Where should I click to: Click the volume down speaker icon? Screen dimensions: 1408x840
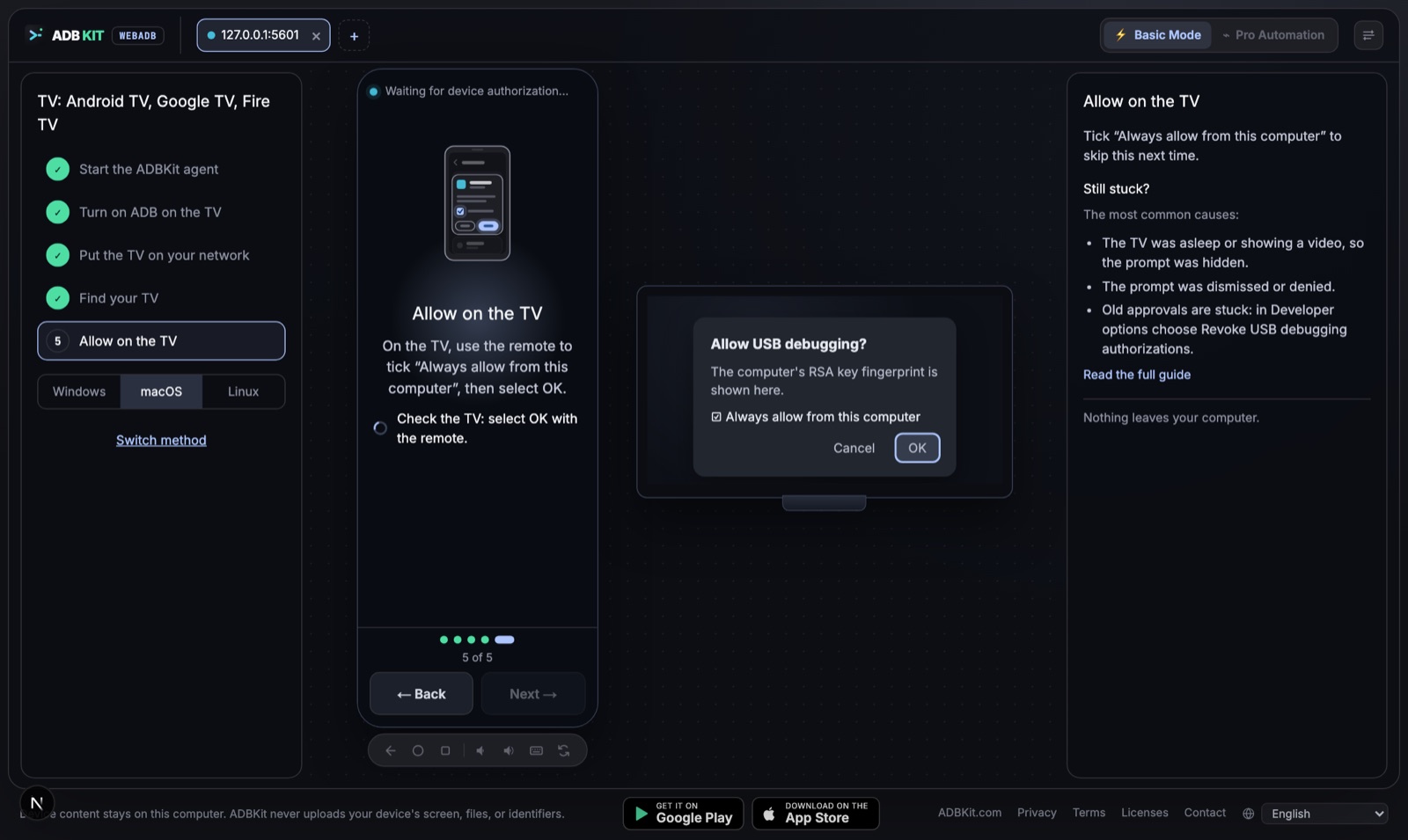click(480, 750)
